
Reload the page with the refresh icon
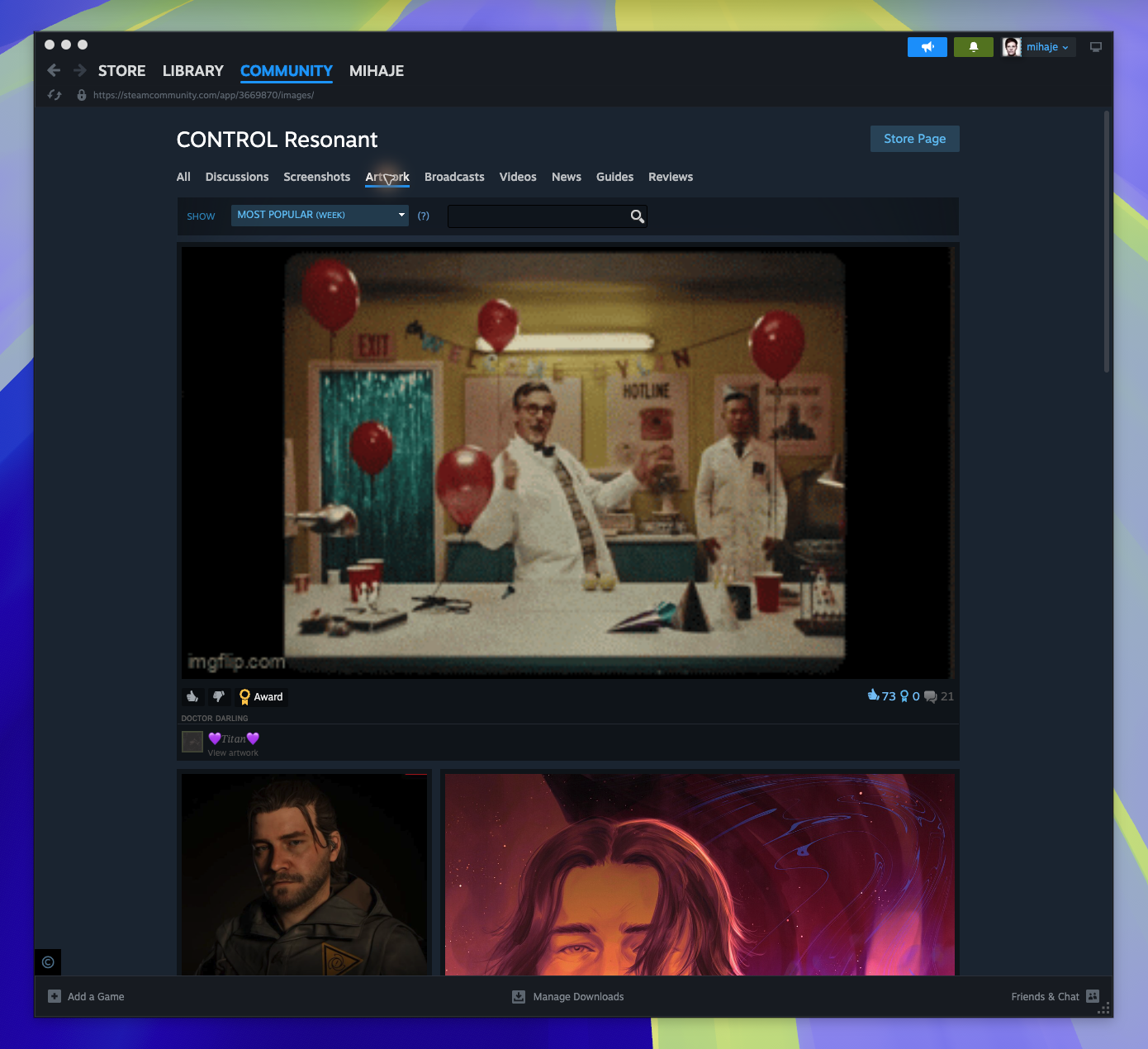coord(55,95)
